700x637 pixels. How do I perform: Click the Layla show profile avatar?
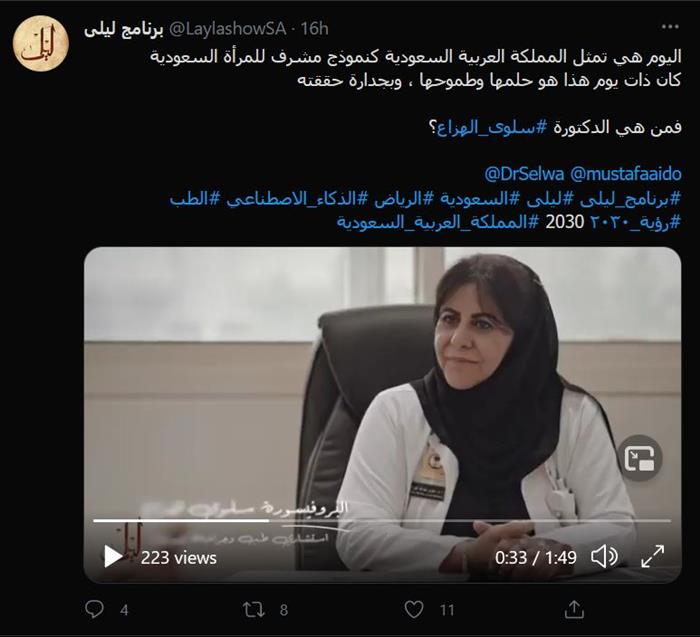tap(41, 43)
